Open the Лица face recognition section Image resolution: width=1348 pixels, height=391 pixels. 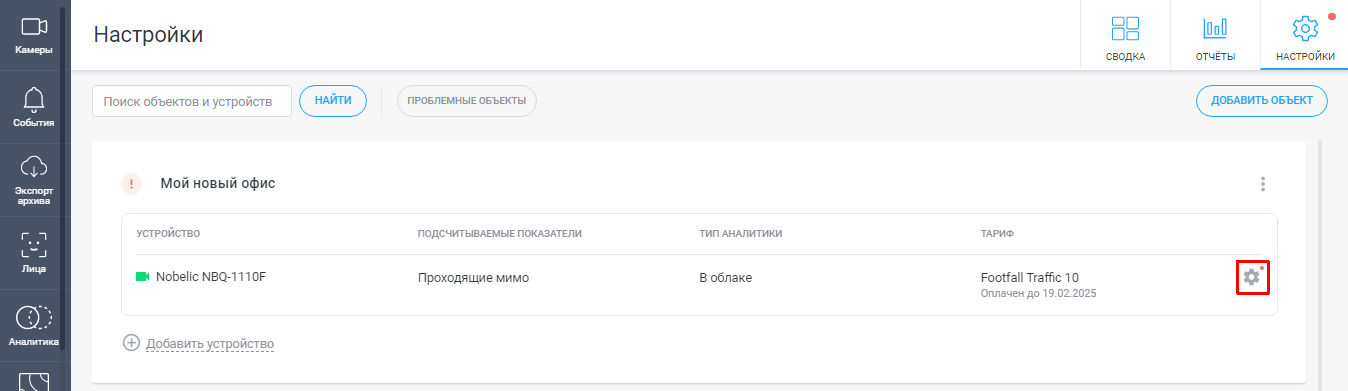click(34, 253)
